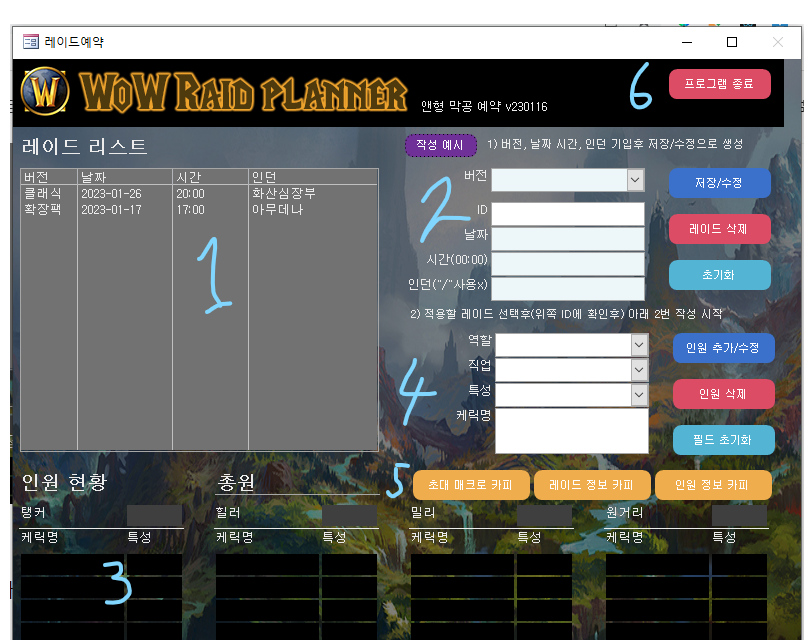Click the 화산심장부 dungeon cell

284,194
